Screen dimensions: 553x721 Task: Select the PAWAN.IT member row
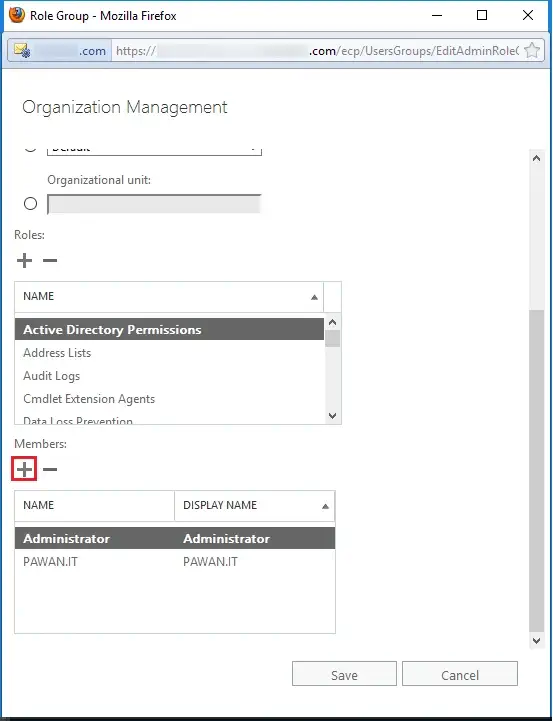point(175,561)
